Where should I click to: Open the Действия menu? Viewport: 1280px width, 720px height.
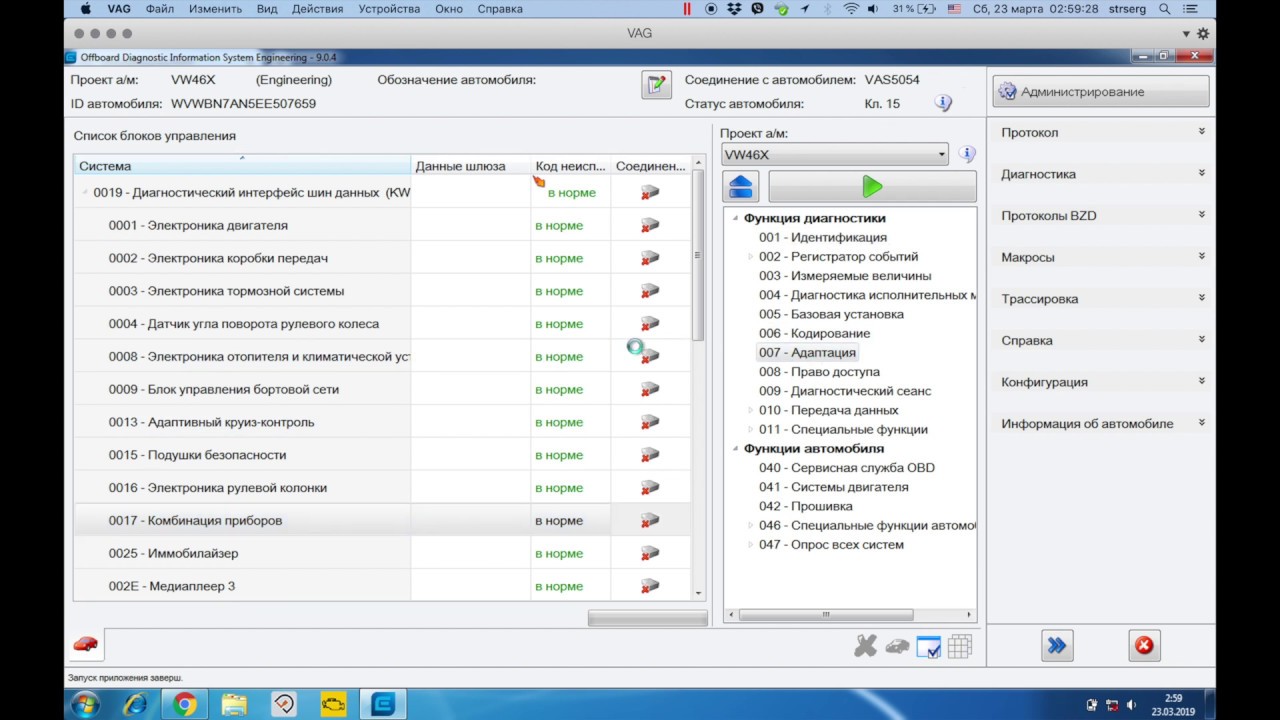(x=316, y=9)
